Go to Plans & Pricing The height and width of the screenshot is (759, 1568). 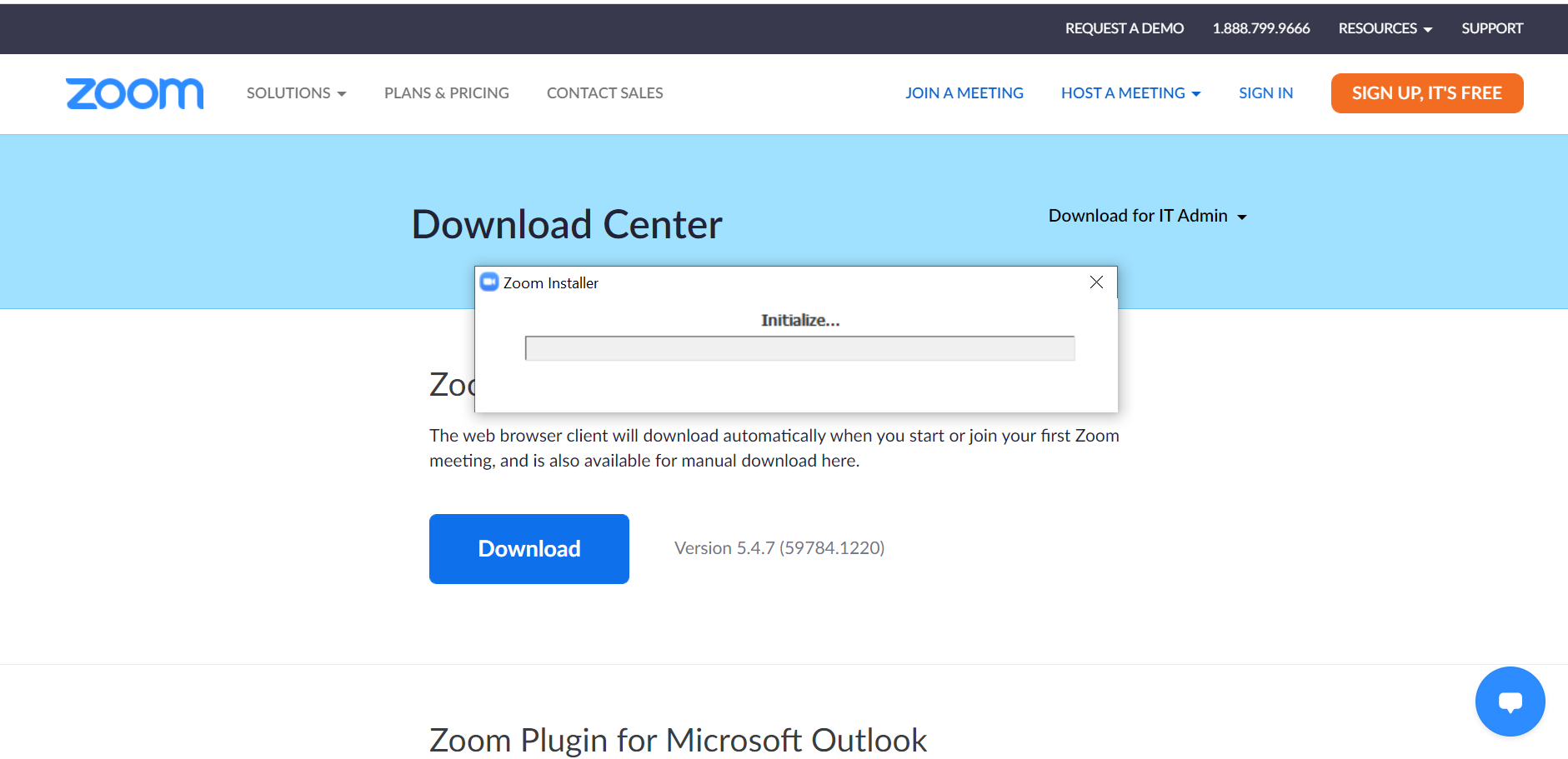(x=446, y=93)
